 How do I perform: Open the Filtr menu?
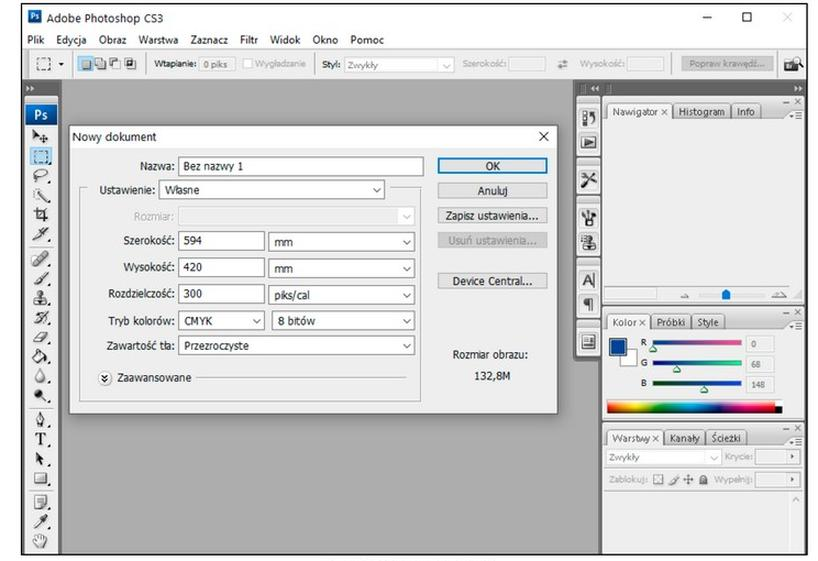click(x=249, y=40)
